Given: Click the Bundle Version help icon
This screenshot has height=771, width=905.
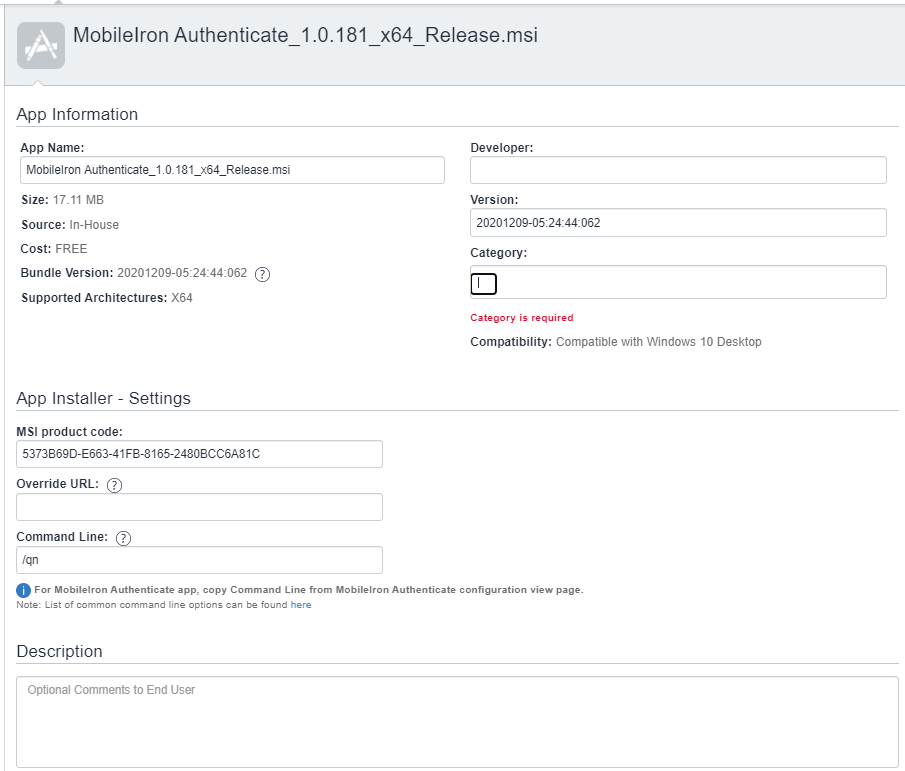Looking at the screenshot, I should pyautogui.click(x=263, y=275).
